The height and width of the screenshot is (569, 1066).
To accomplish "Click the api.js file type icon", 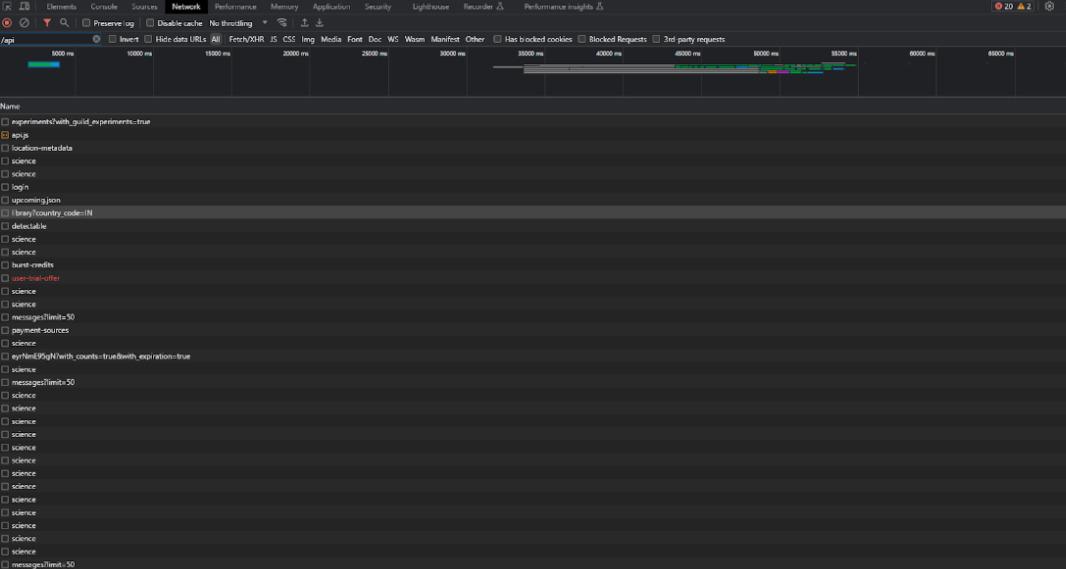I will [5, 135].
